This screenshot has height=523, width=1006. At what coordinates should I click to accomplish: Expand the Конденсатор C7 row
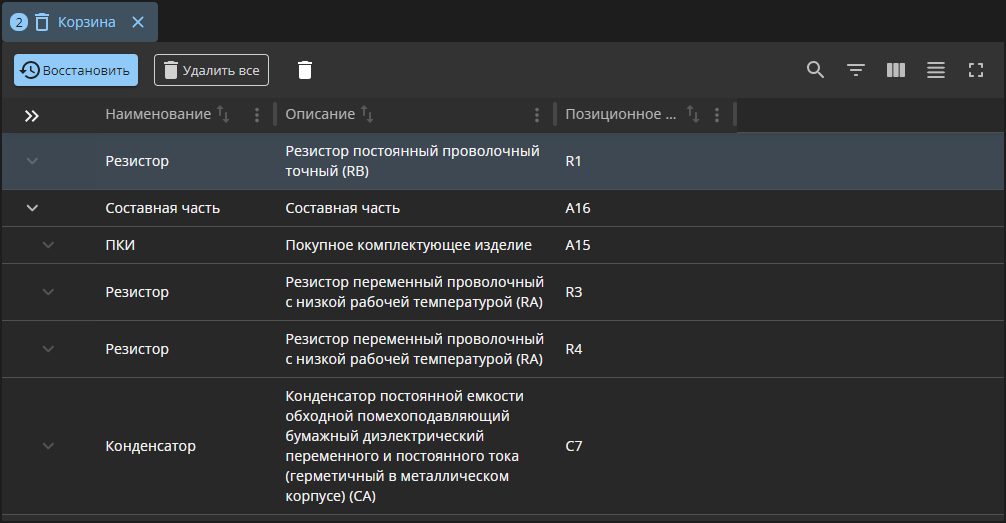[48, 446]
